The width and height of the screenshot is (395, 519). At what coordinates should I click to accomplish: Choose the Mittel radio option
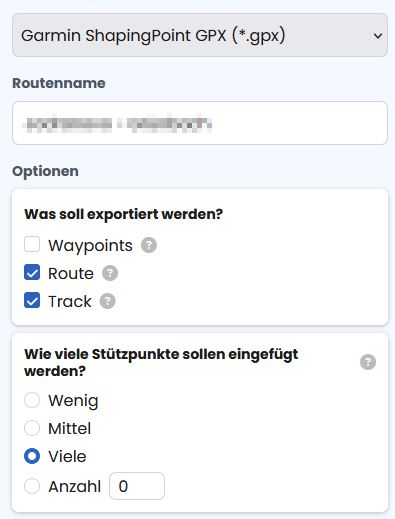[32, 428]
